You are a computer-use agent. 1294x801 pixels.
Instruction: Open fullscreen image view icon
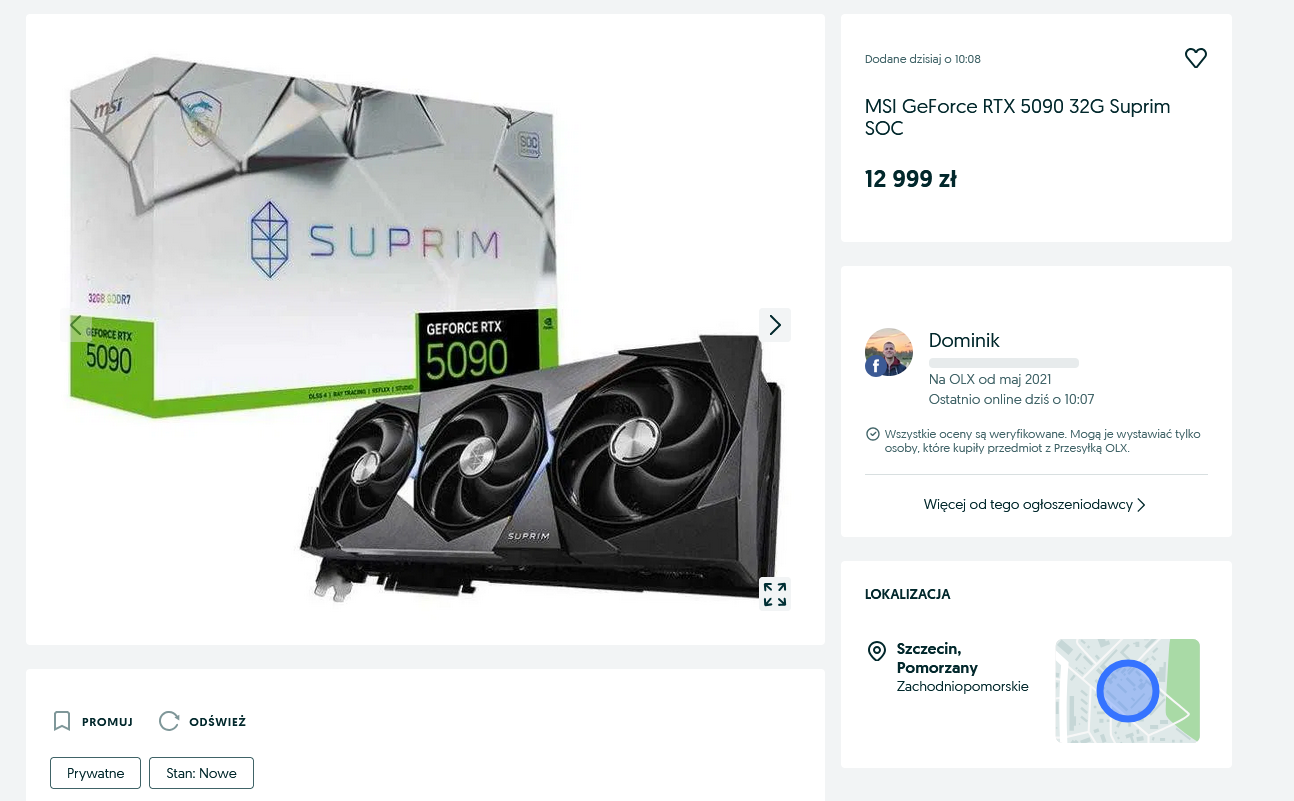[775, 593]
